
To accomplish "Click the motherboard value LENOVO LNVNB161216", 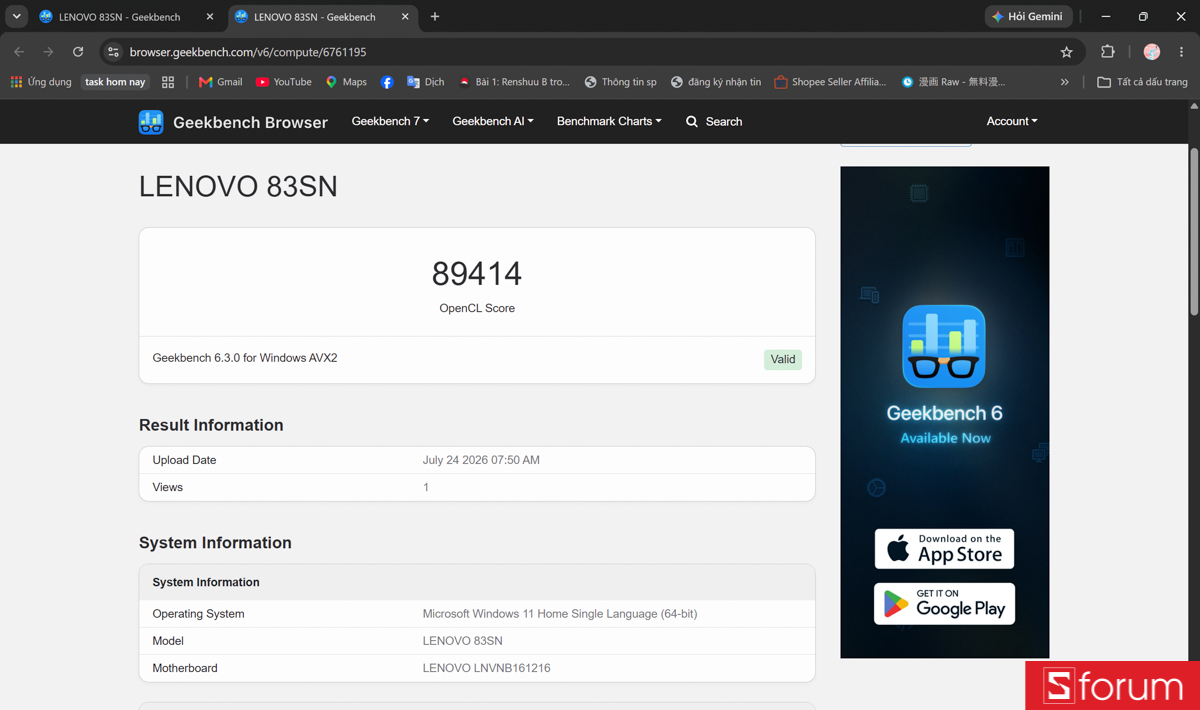I will (486, 668).
